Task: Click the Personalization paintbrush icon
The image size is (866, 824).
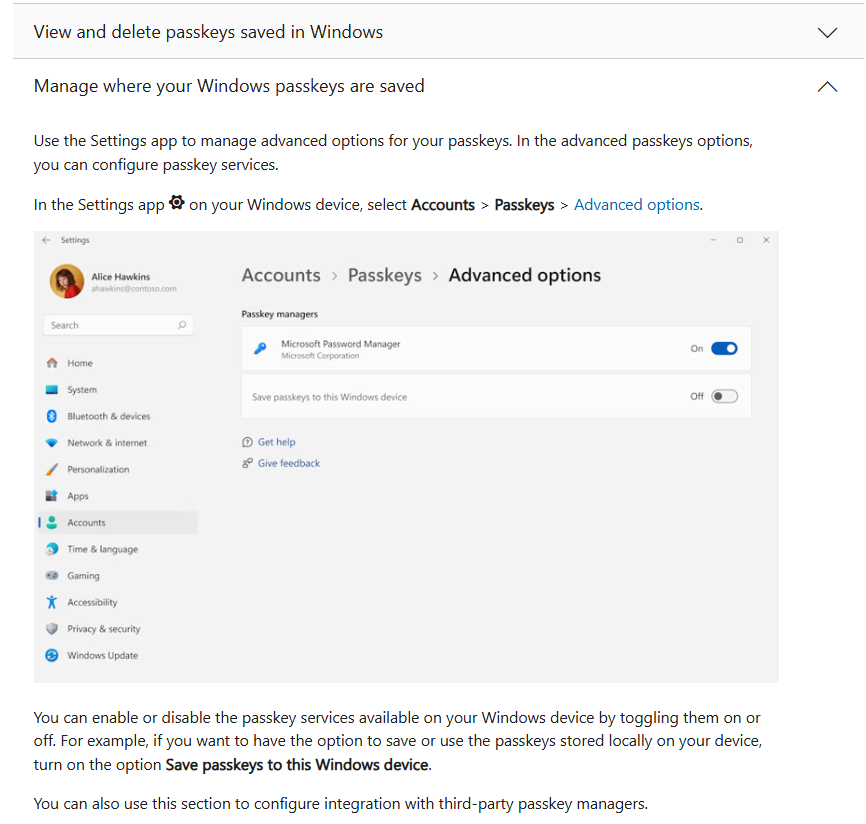Action: point(52,469)
